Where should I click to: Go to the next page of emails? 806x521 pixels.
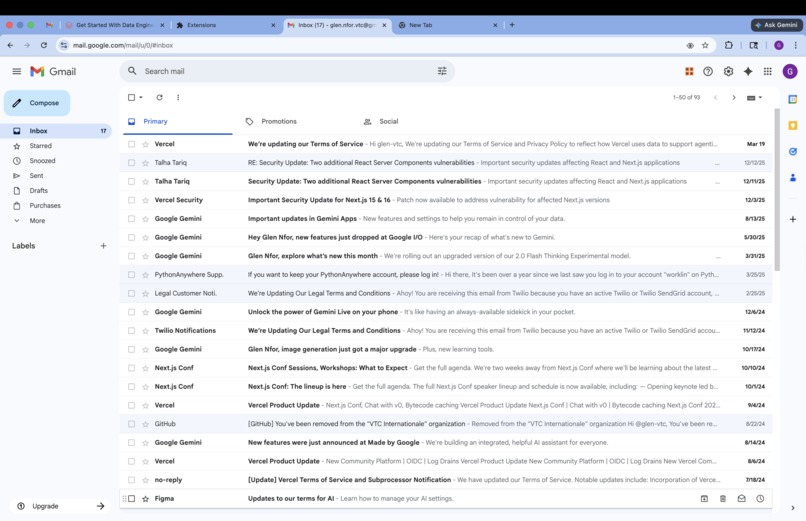pos(734,97)
